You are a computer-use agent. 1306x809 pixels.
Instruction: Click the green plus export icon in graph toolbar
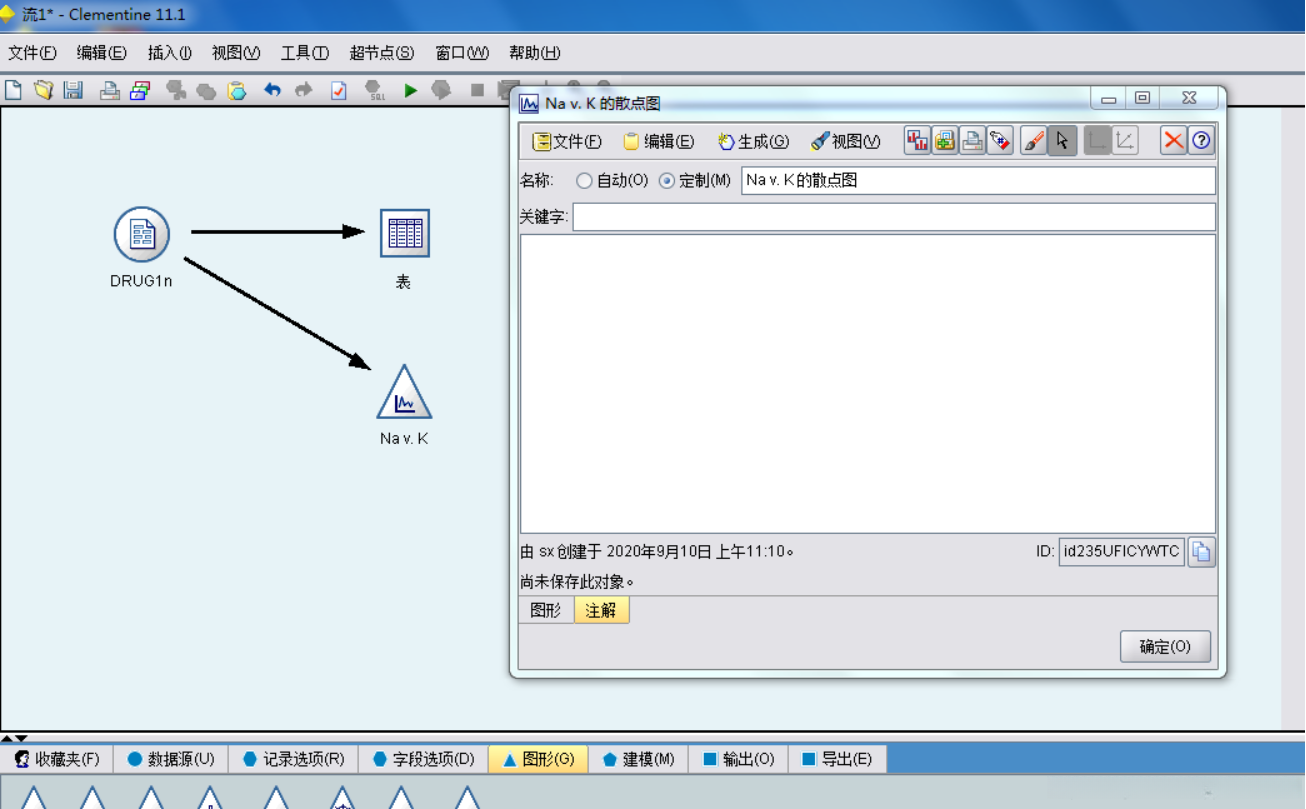tap(945, 140)
